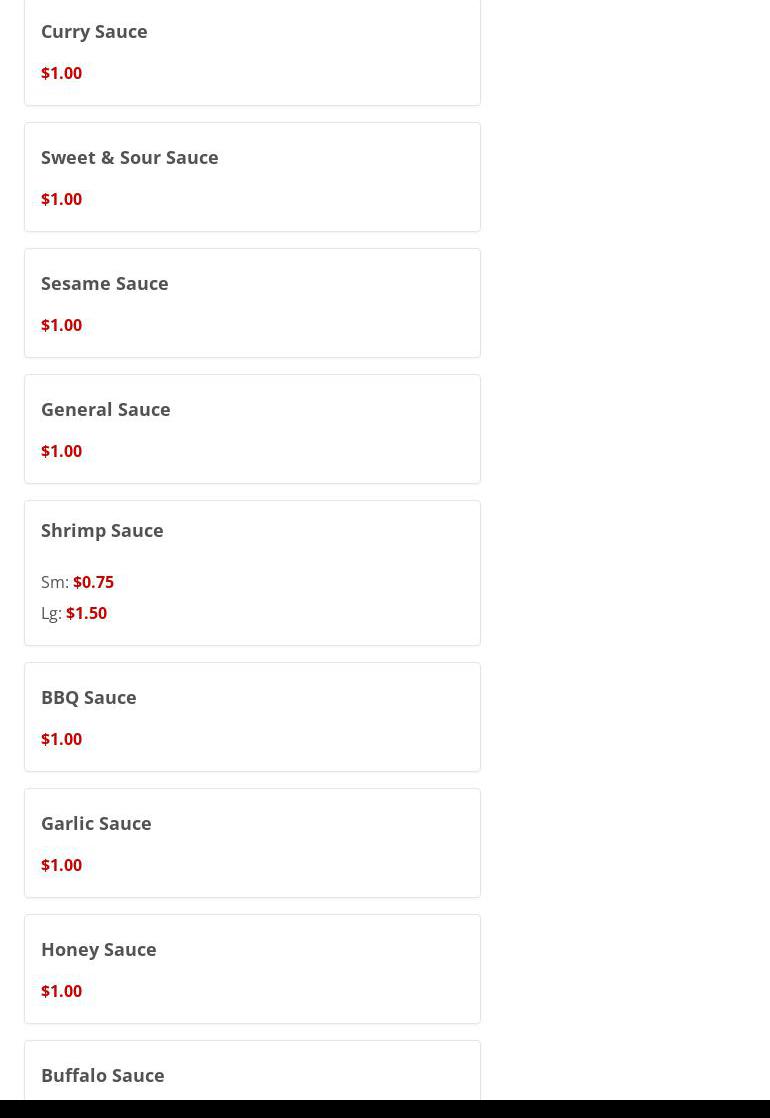Click the General Sauce card

click(x=252, y=429)
